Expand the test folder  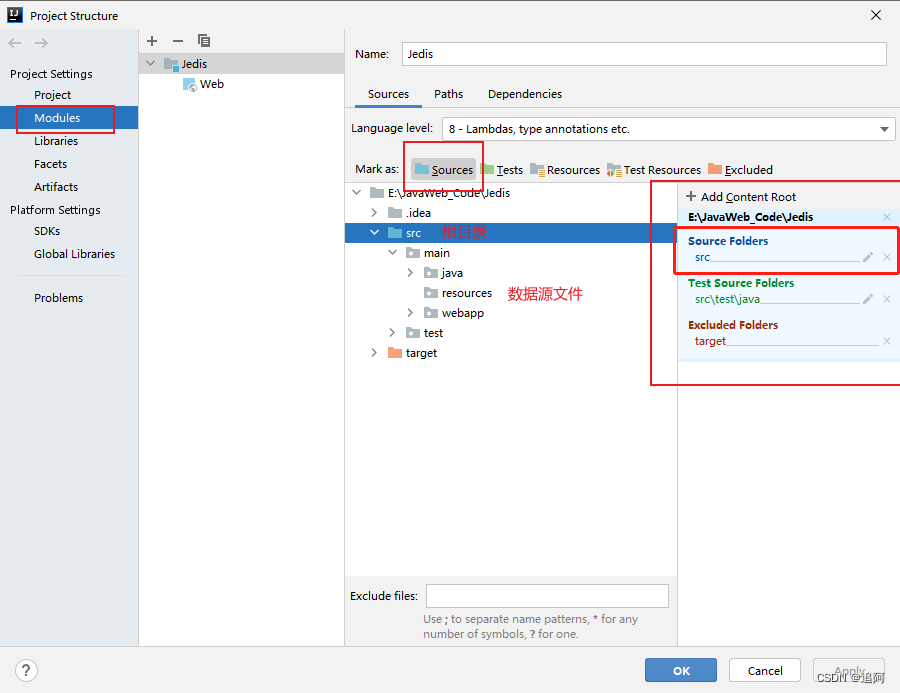(391, 332)
